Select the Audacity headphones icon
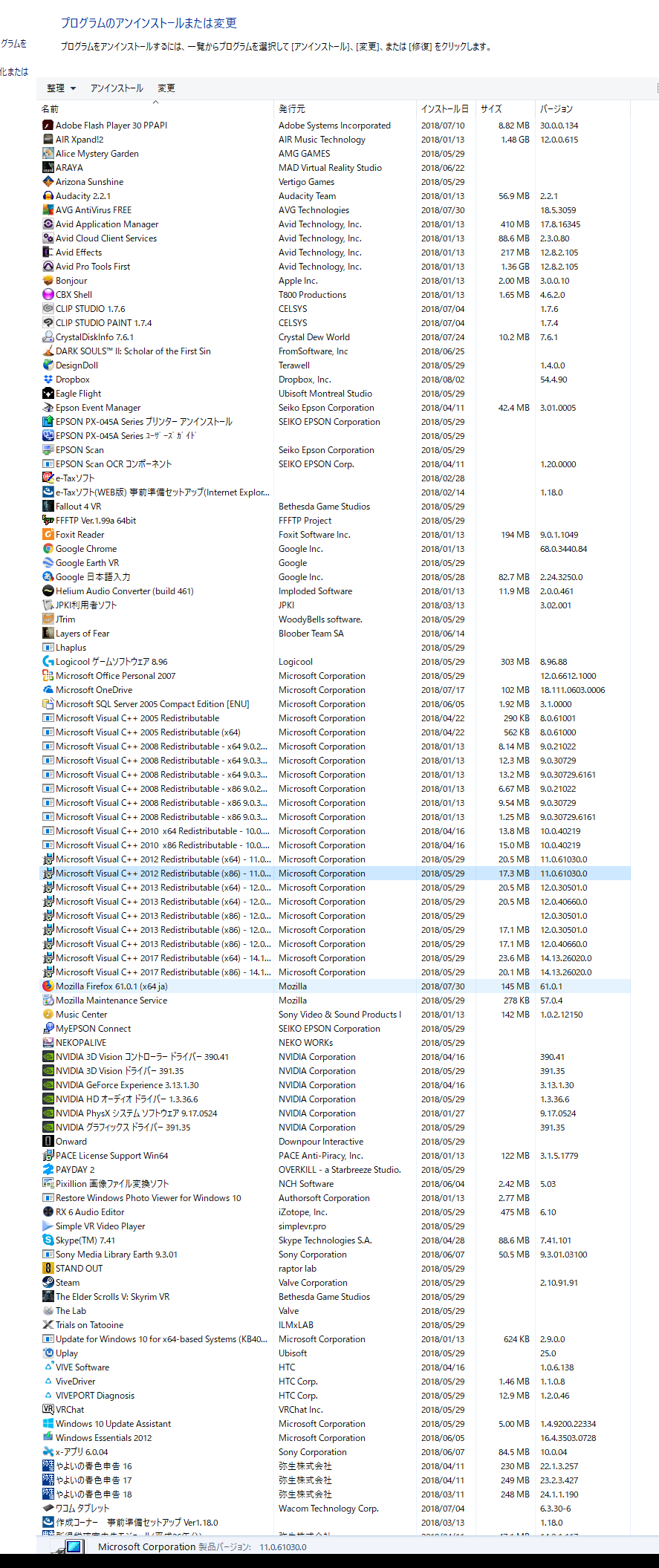 (x=48, y=196)
